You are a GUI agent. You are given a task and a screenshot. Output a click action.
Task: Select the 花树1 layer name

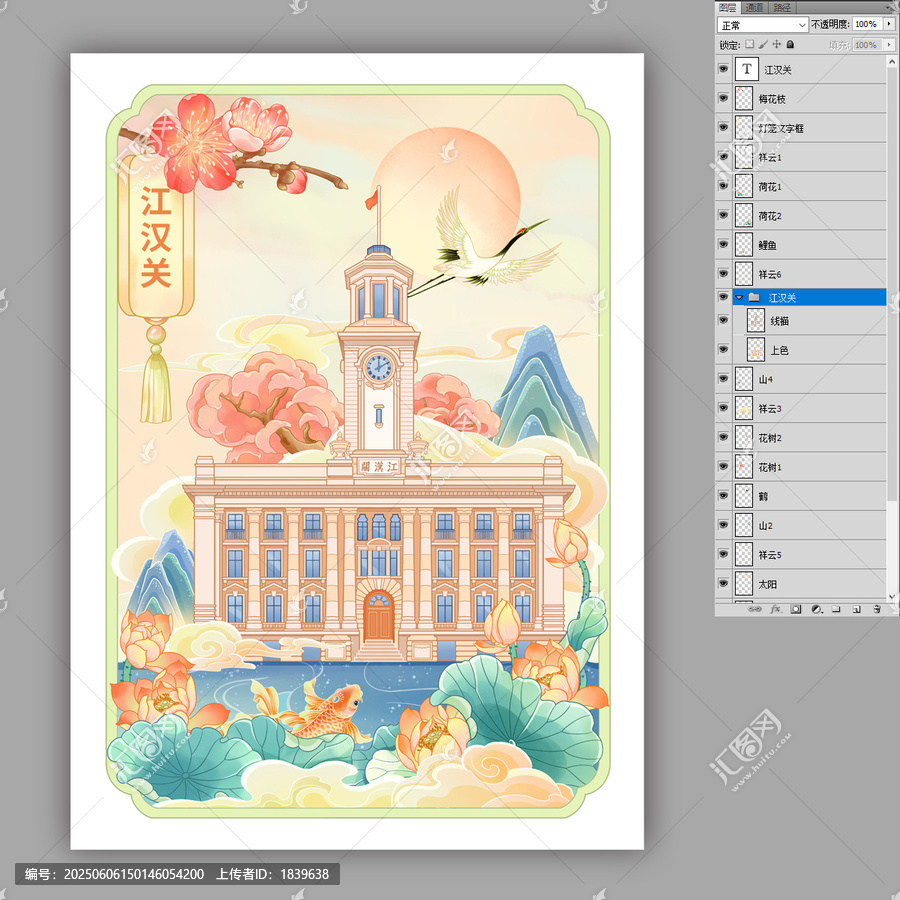pos(770,467)
